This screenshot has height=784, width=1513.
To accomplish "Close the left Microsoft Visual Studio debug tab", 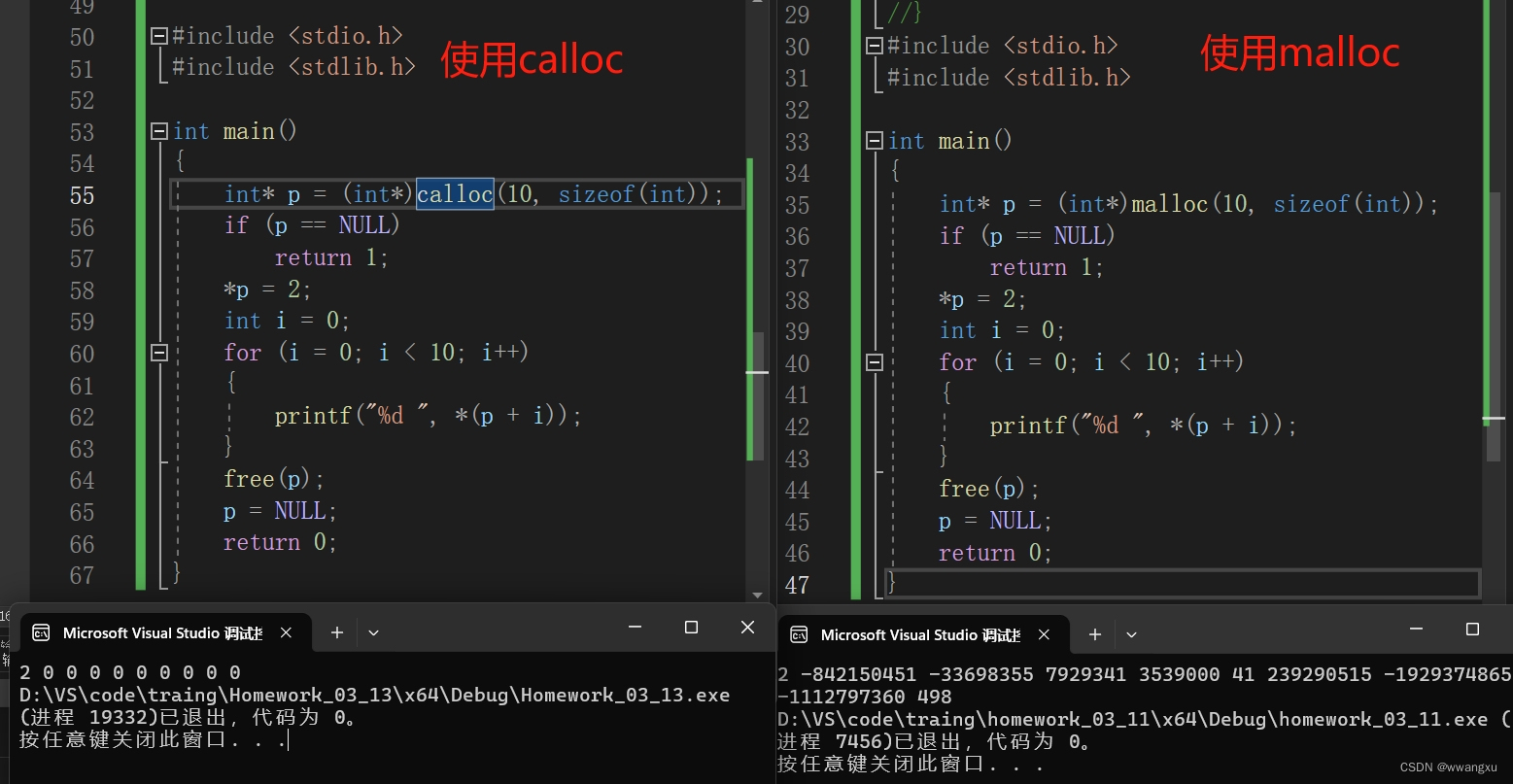I will (286, 632).
